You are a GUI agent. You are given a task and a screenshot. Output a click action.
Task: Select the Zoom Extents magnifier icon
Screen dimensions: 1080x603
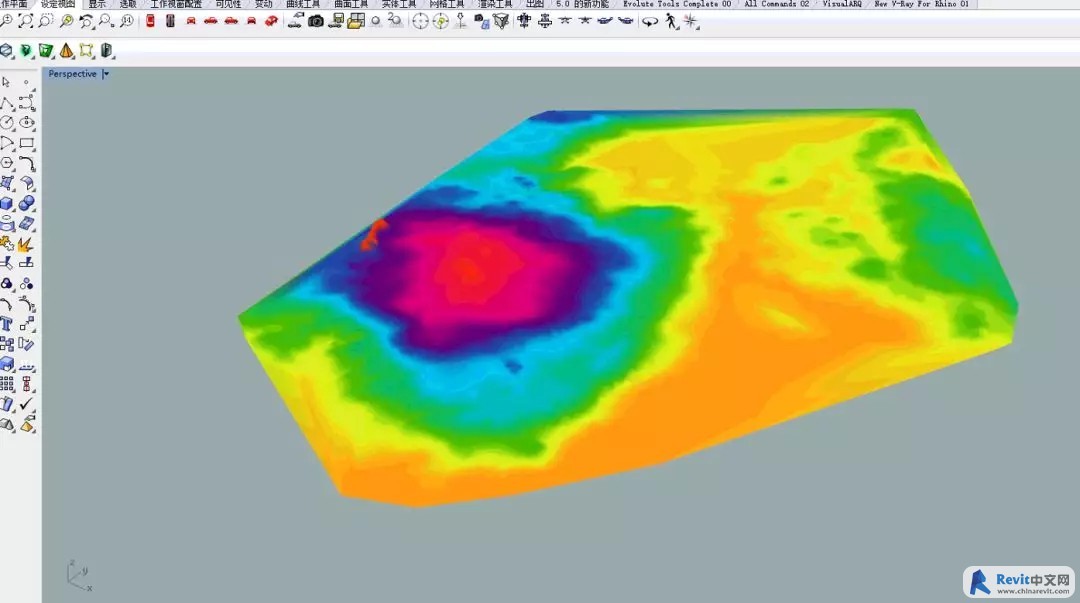(x=26, y=21)
